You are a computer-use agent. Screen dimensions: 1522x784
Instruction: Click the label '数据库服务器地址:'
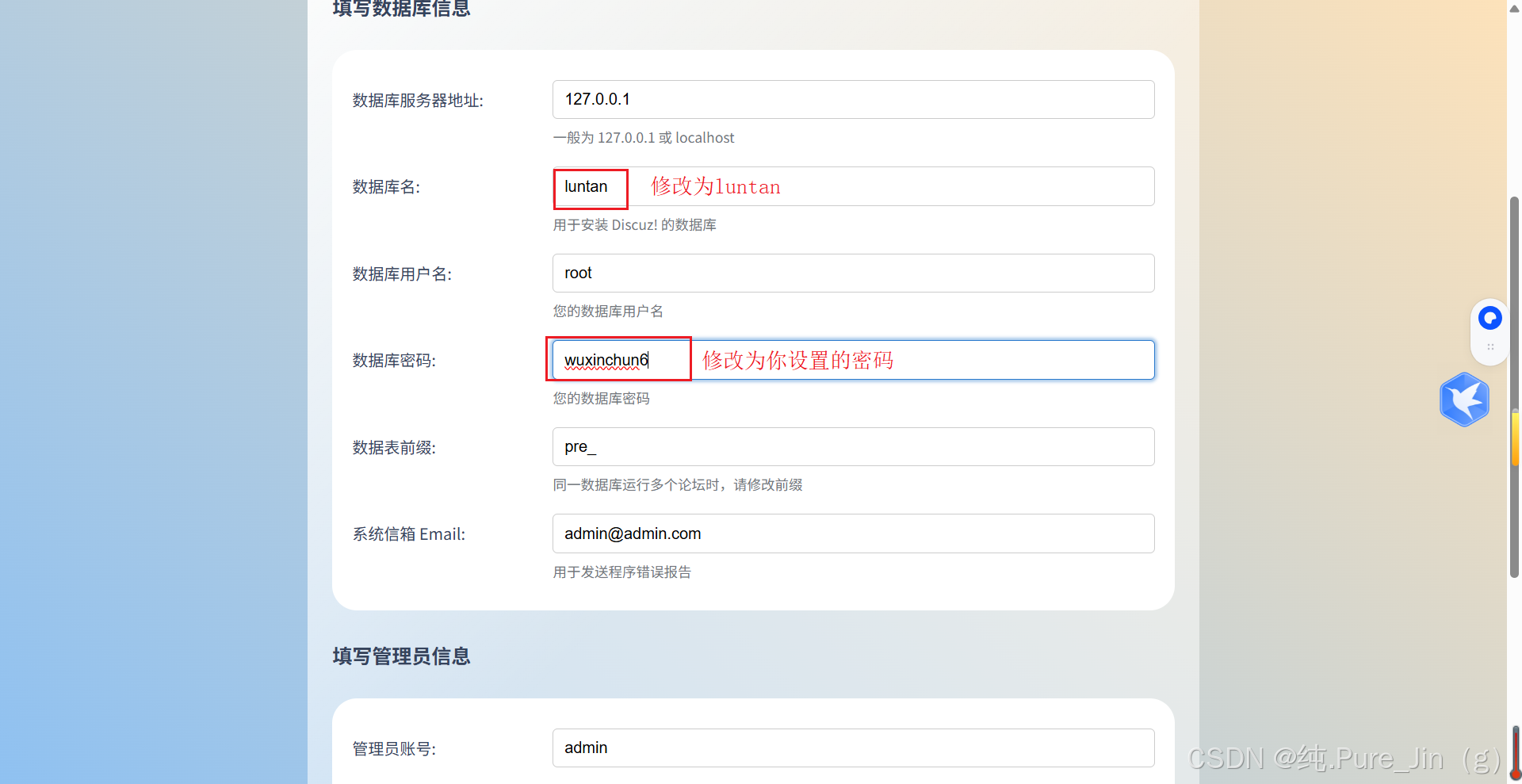pyautogui.click(x=418, y=101)
